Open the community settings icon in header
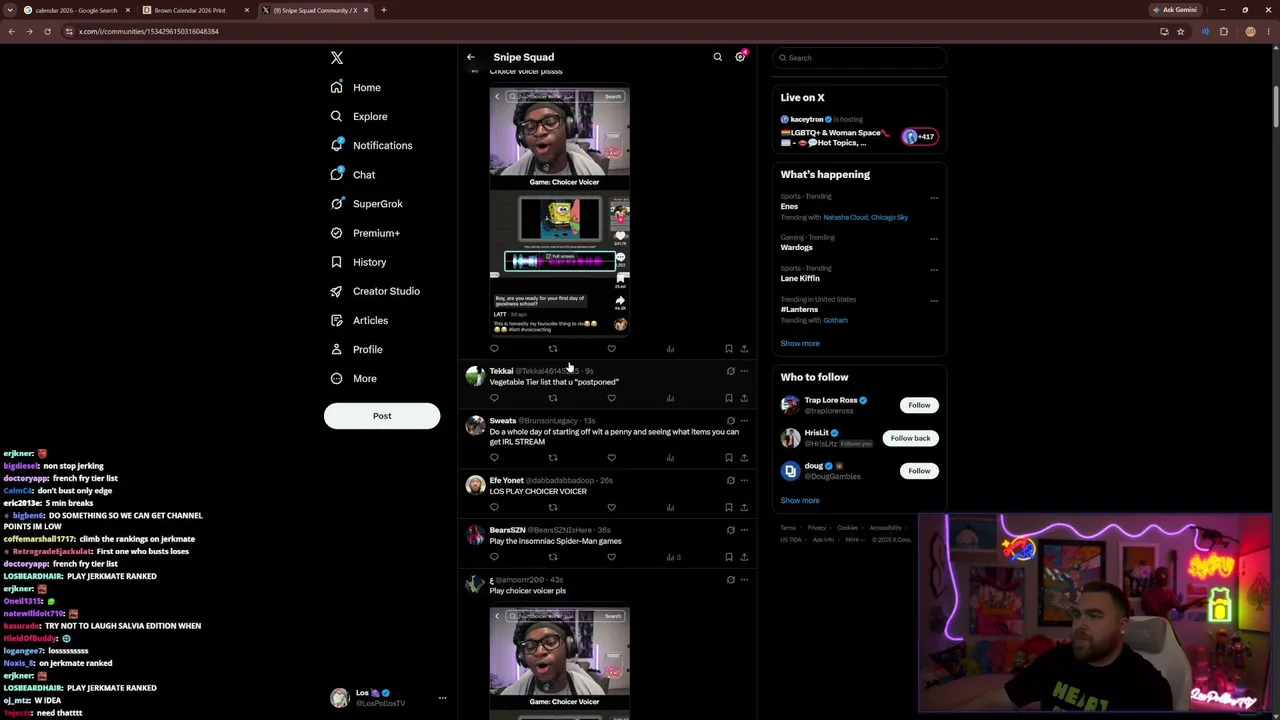This screenshot has height=720, width=1280. [x=740, y=57]
